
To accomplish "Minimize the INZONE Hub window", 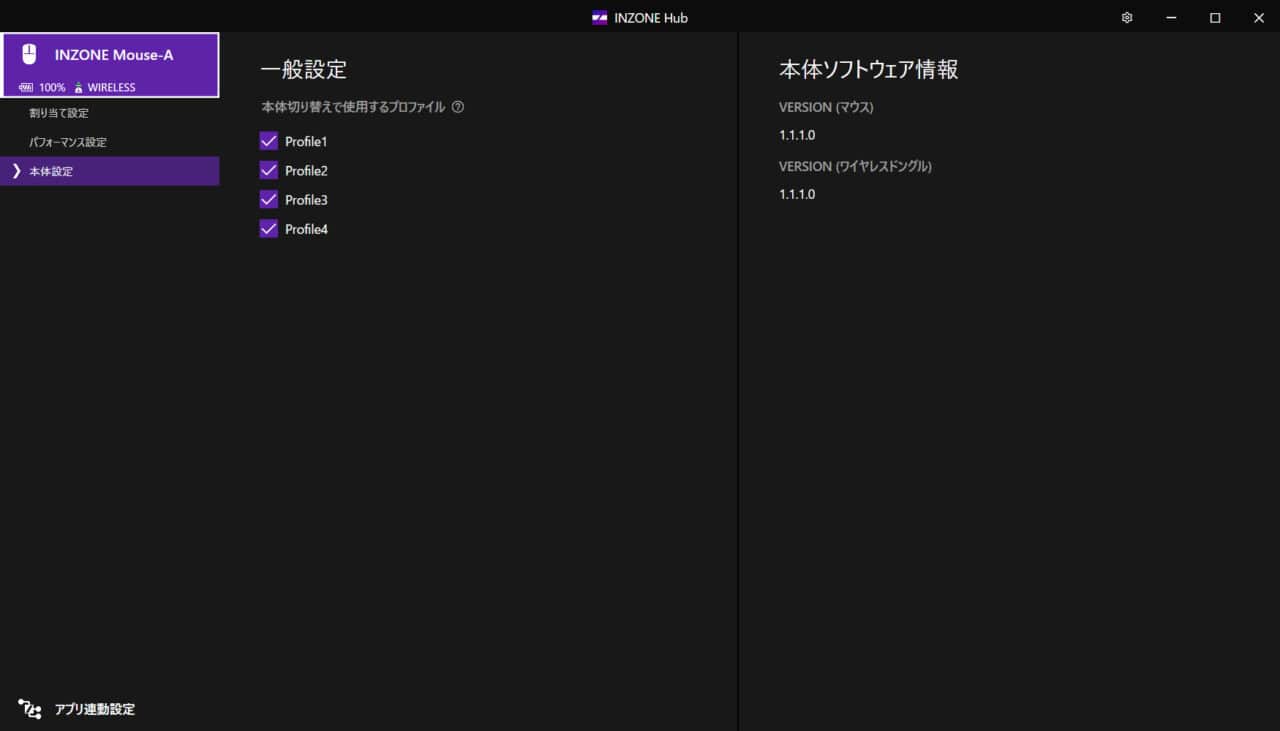I will coord(1171,18).
